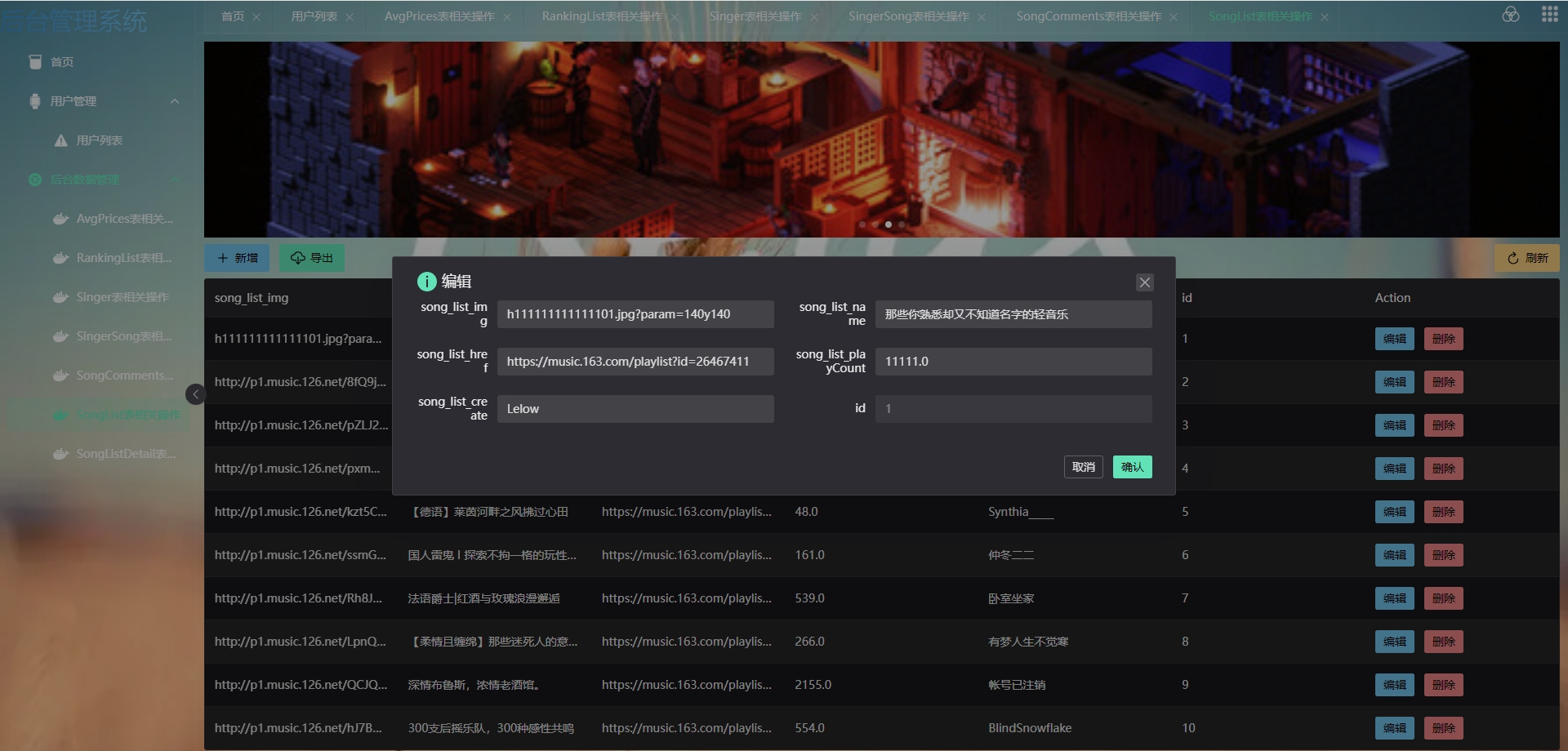Close the 首页 tab
1568x751 pixels.
pyautogui.click(x=256, y=17)
